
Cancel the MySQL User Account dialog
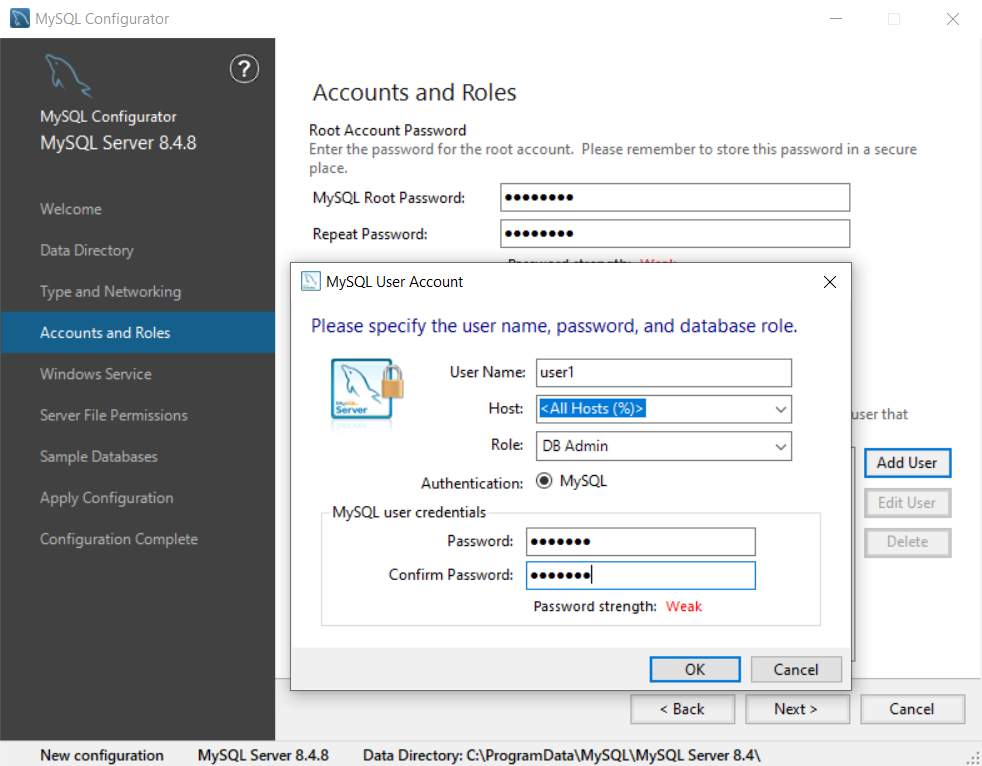tap(795, 670)
